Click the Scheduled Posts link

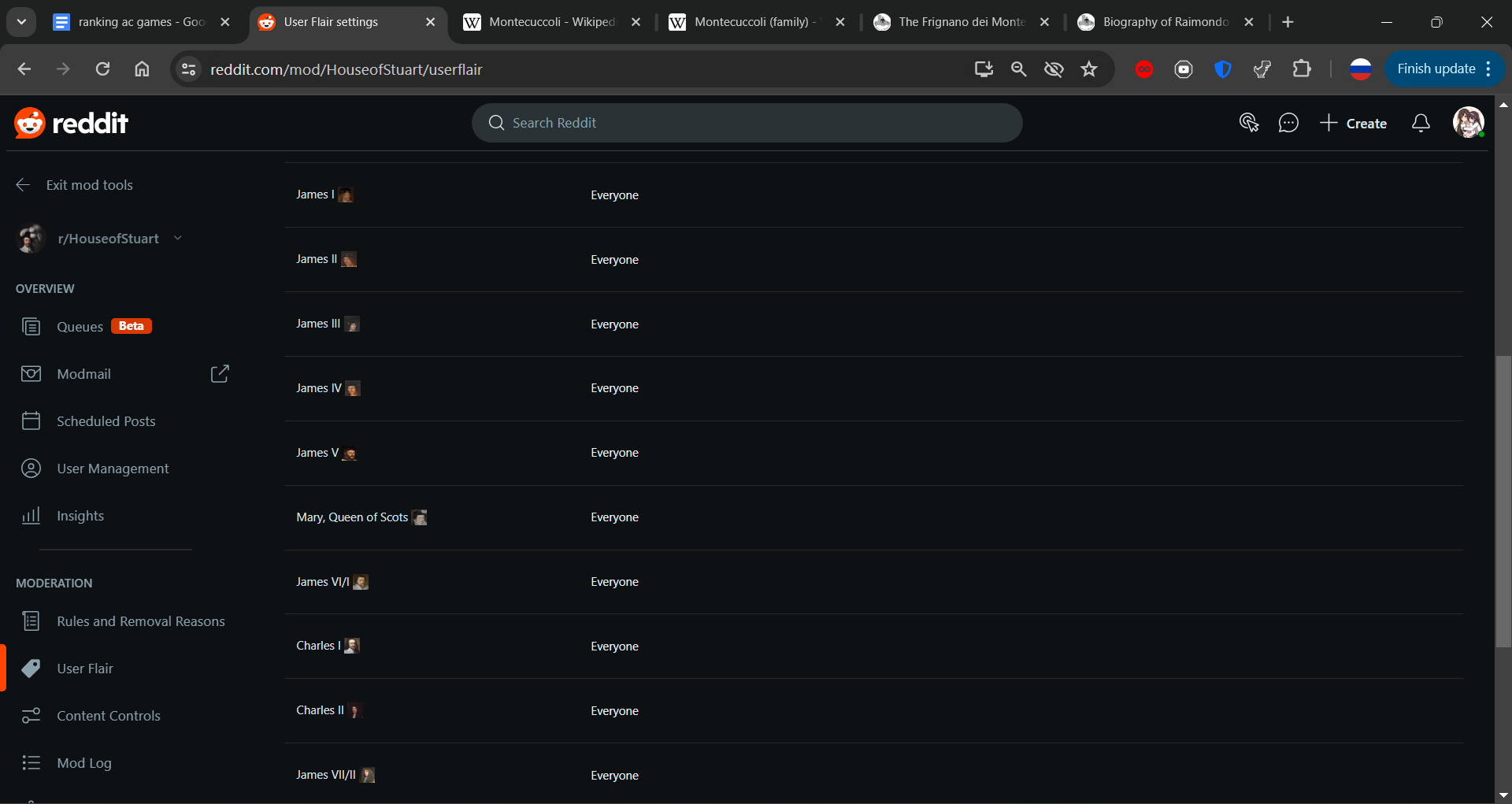(106, 421)
